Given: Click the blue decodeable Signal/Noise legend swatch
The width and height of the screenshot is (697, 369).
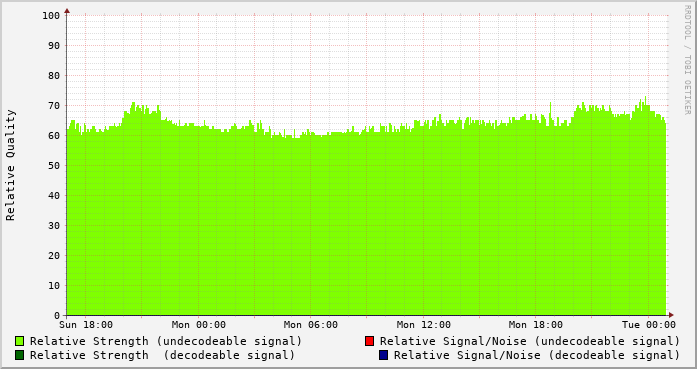Looking at the screenshot, I should 384,355.
